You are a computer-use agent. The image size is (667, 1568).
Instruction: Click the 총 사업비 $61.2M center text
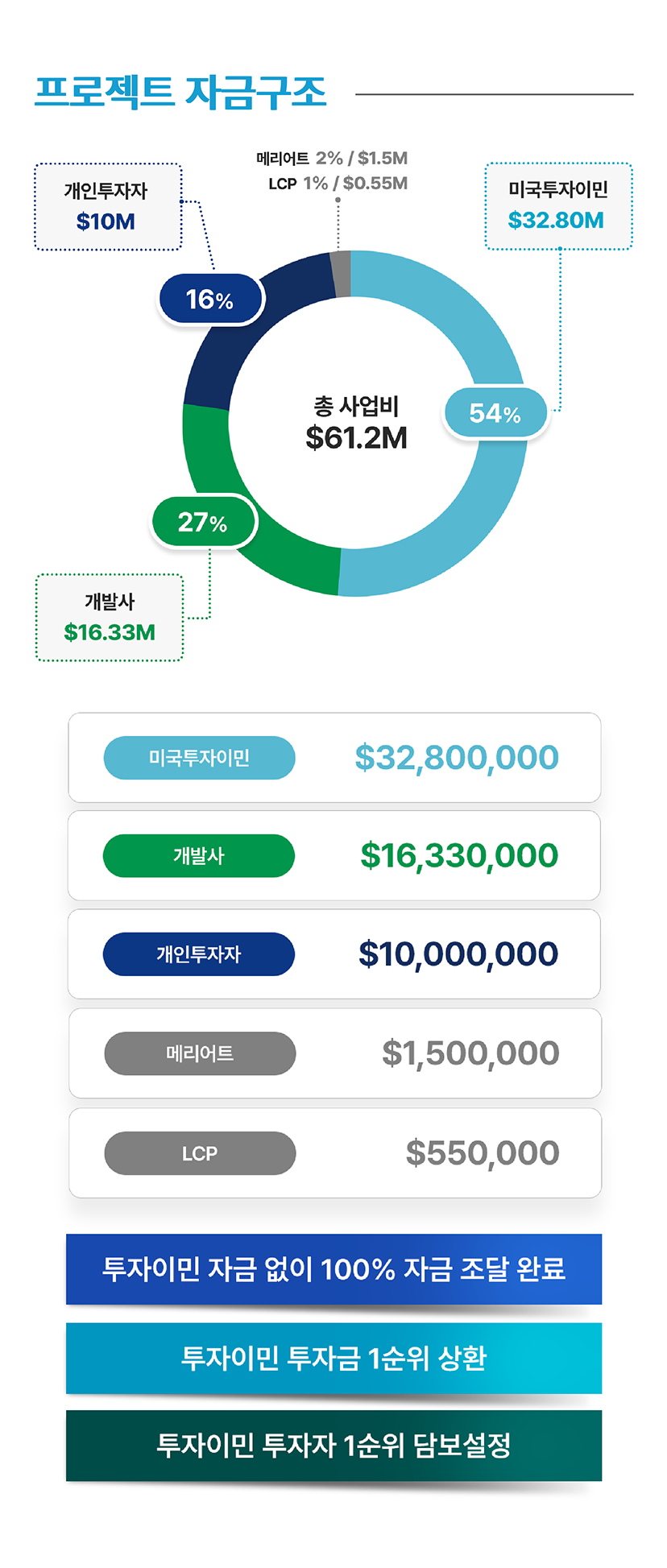tap(356, 424)
